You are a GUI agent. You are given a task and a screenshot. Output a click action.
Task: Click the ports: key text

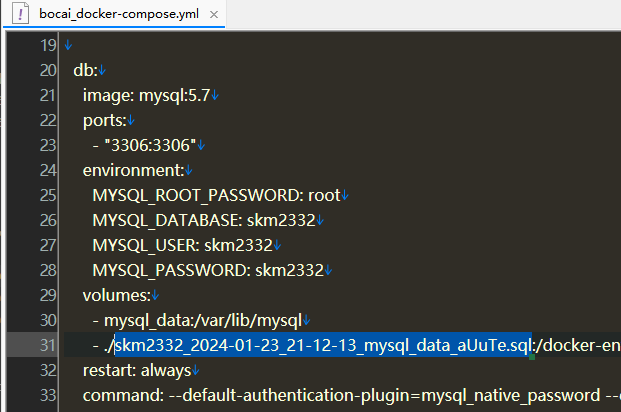click(x=105, y=120)
